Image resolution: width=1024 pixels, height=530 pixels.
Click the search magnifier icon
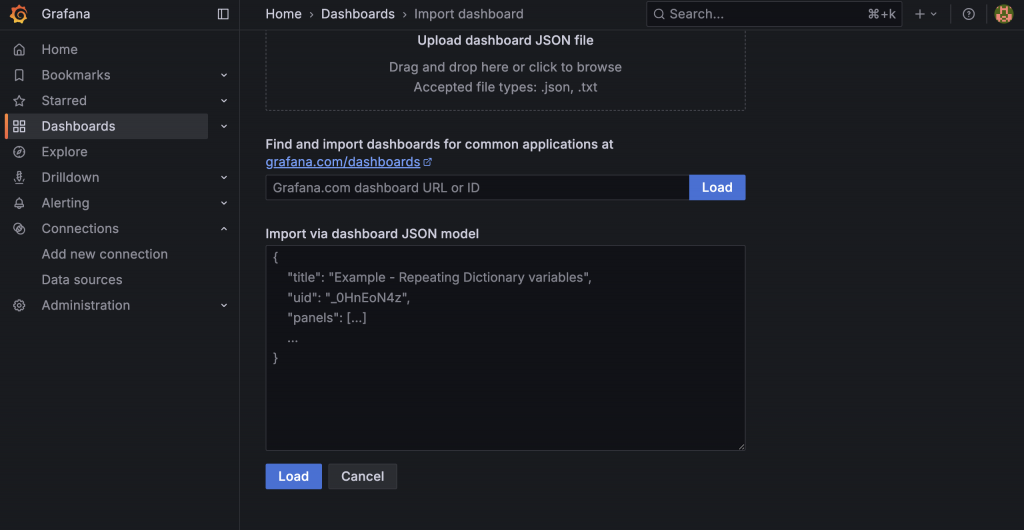[x=659, y=14]
